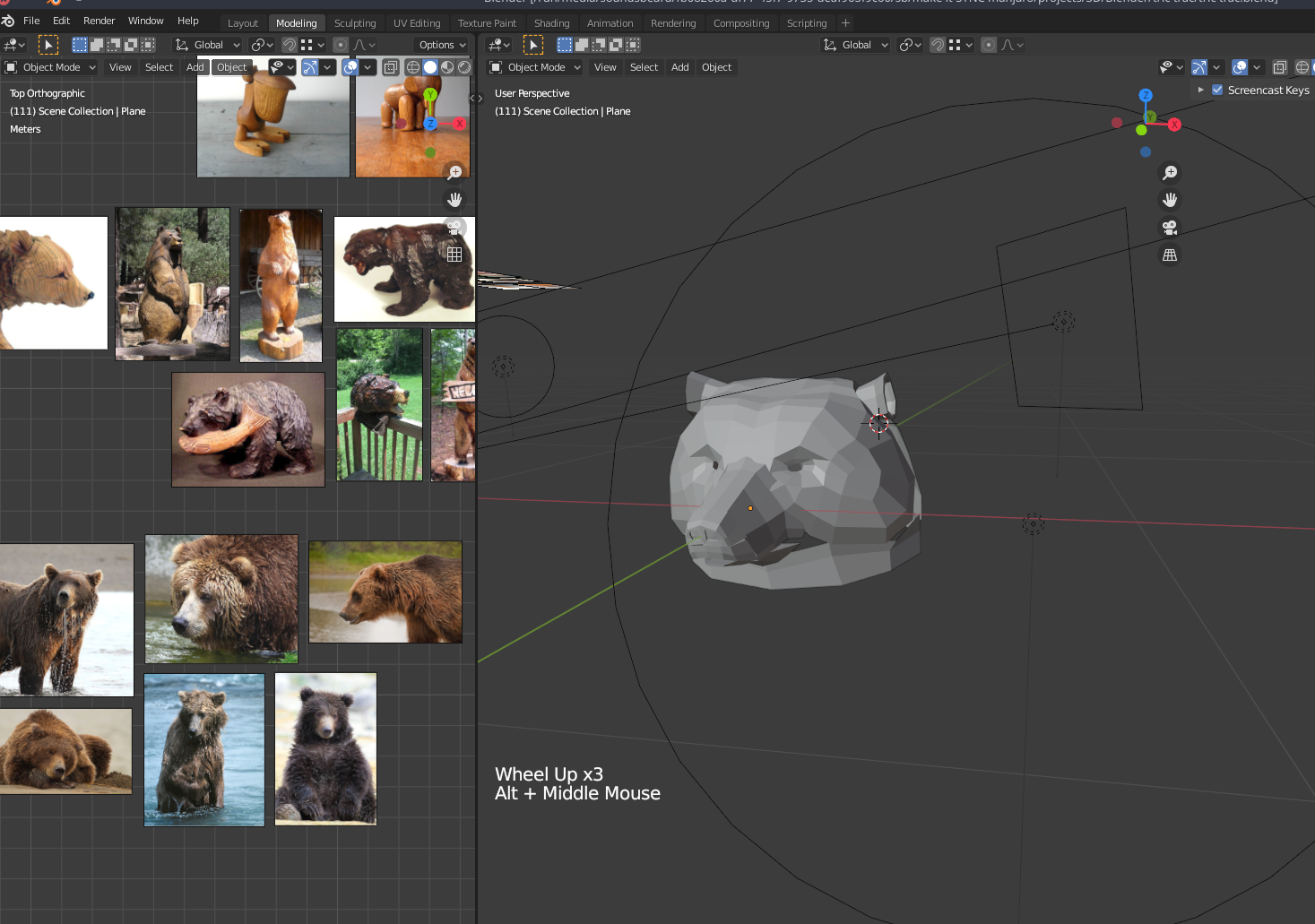Choose 'intersect selection' mode in left viewport
This screenshot has height=924, width=1315.
tap(148, 45)
